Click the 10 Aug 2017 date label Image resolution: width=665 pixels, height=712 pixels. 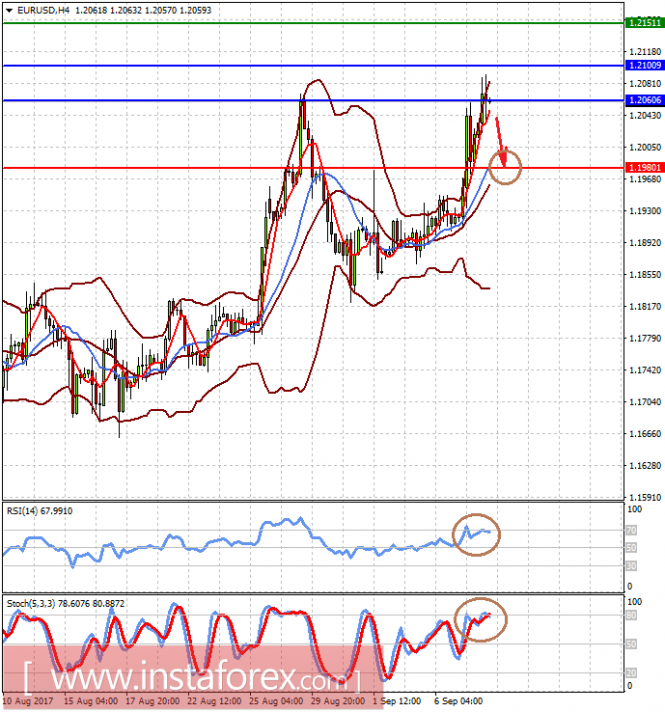[x=28, y=701]
